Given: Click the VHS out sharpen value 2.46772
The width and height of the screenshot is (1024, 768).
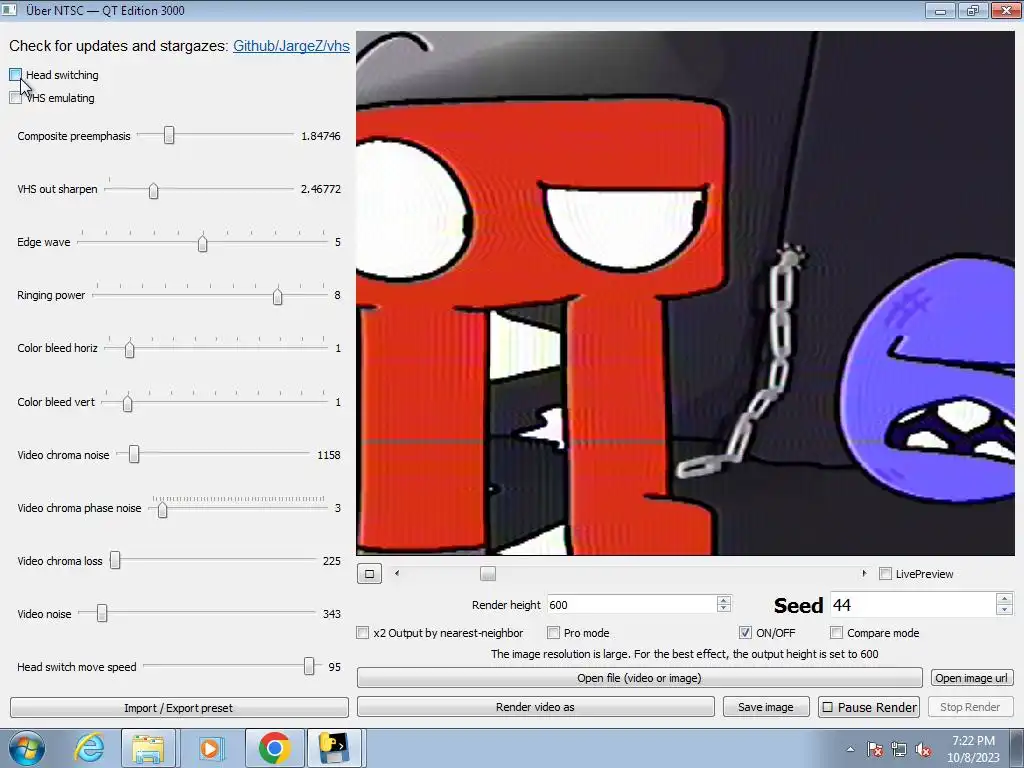Looking at the screenshot, I should 321,189.
